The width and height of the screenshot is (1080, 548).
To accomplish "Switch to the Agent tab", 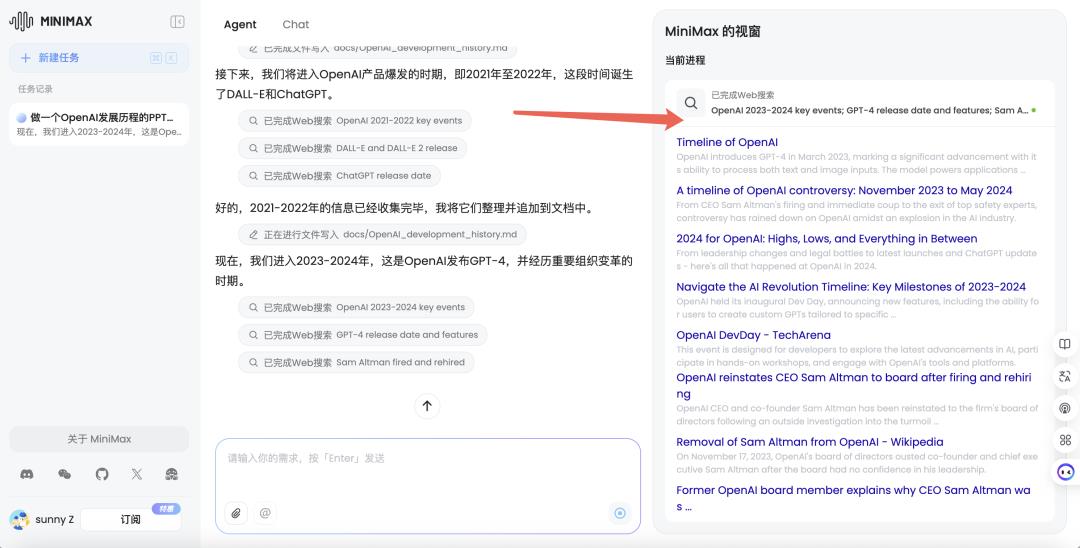I will (x=240, y=24).
